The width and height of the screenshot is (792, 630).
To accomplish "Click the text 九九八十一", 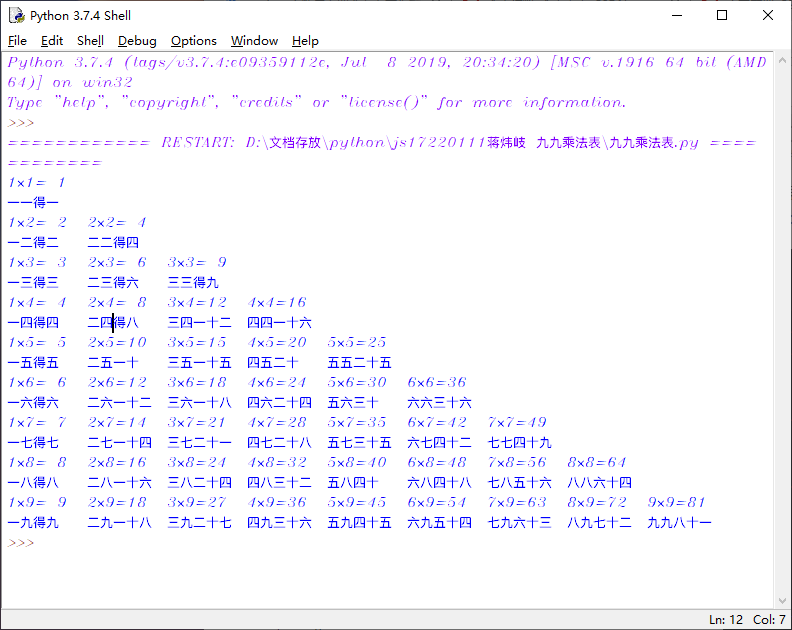I will [679, 522].
